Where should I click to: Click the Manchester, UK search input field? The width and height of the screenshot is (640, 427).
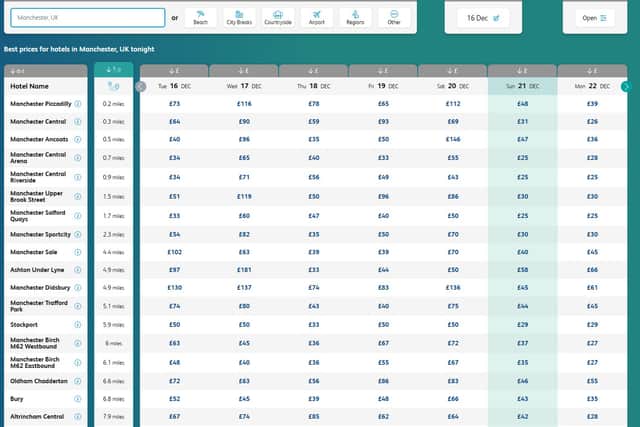(88, 18)
